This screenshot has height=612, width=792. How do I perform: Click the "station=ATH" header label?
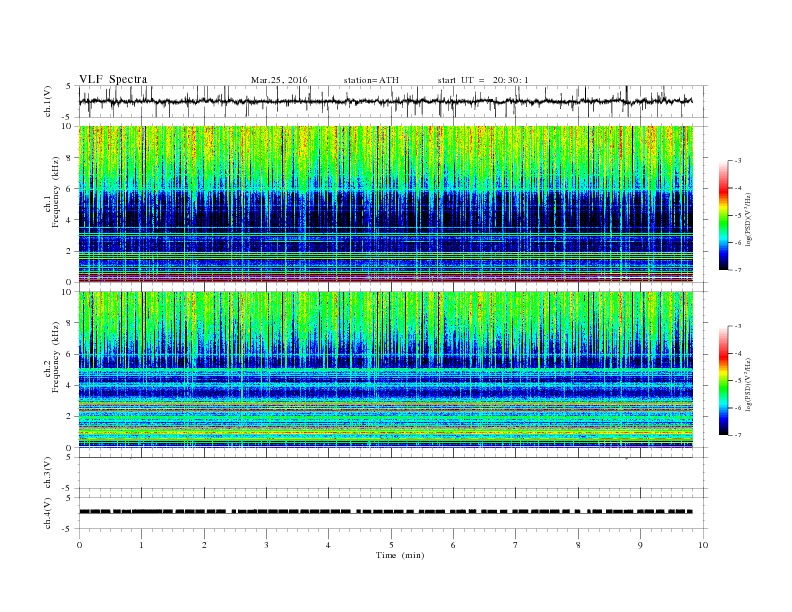click(x=371, y=80)
